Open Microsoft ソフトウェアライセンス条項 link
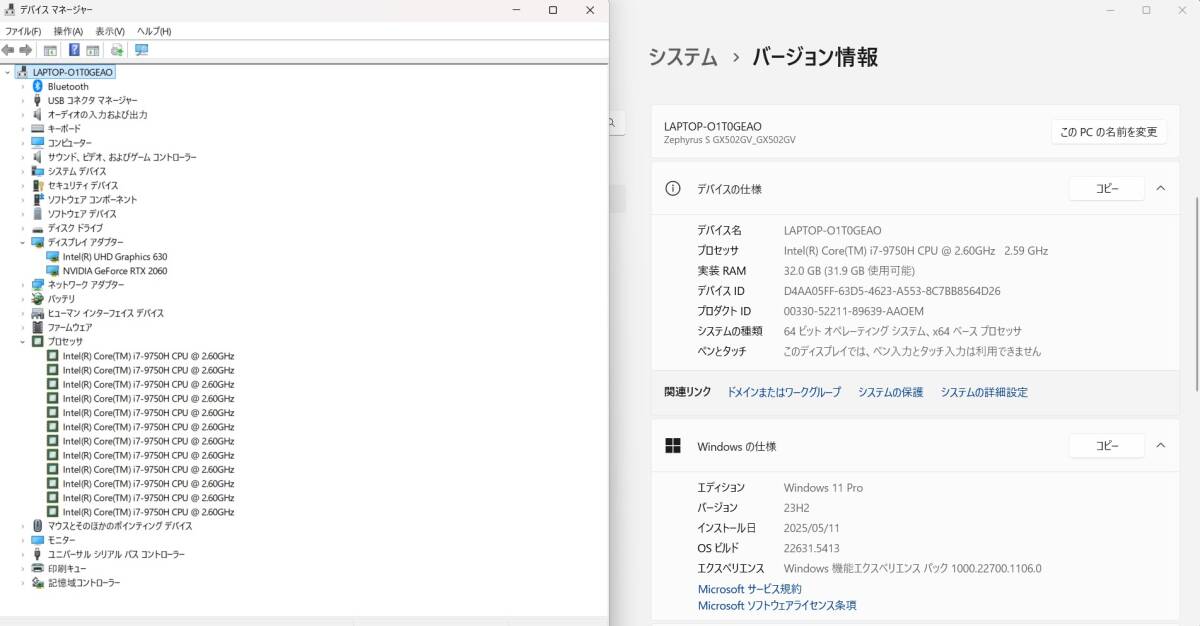The height and width of the screenshot is (626, 1200). (x=777, y=605)
